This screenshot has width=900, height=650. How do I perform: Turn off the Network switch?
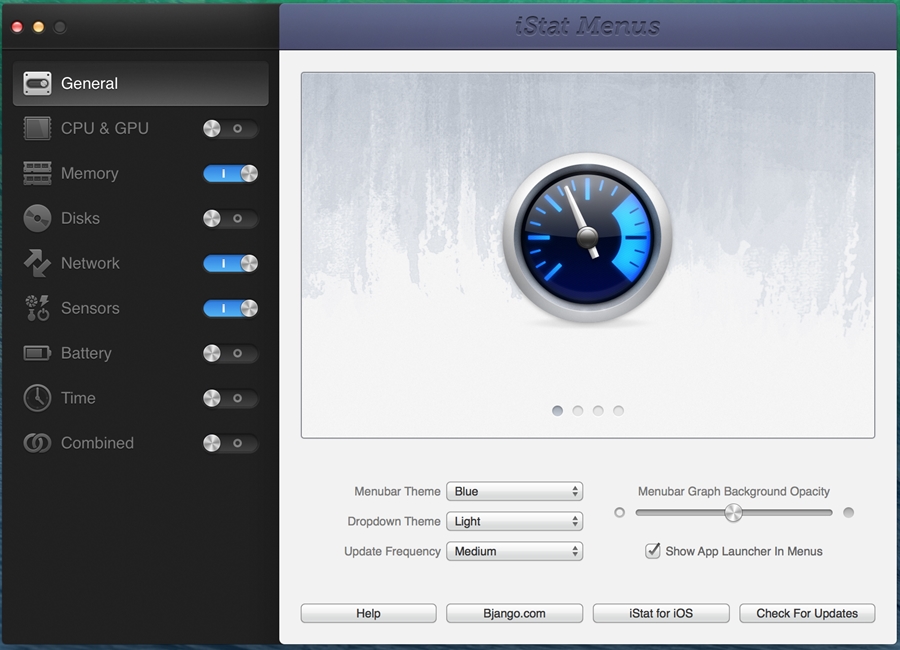point(230,263)
